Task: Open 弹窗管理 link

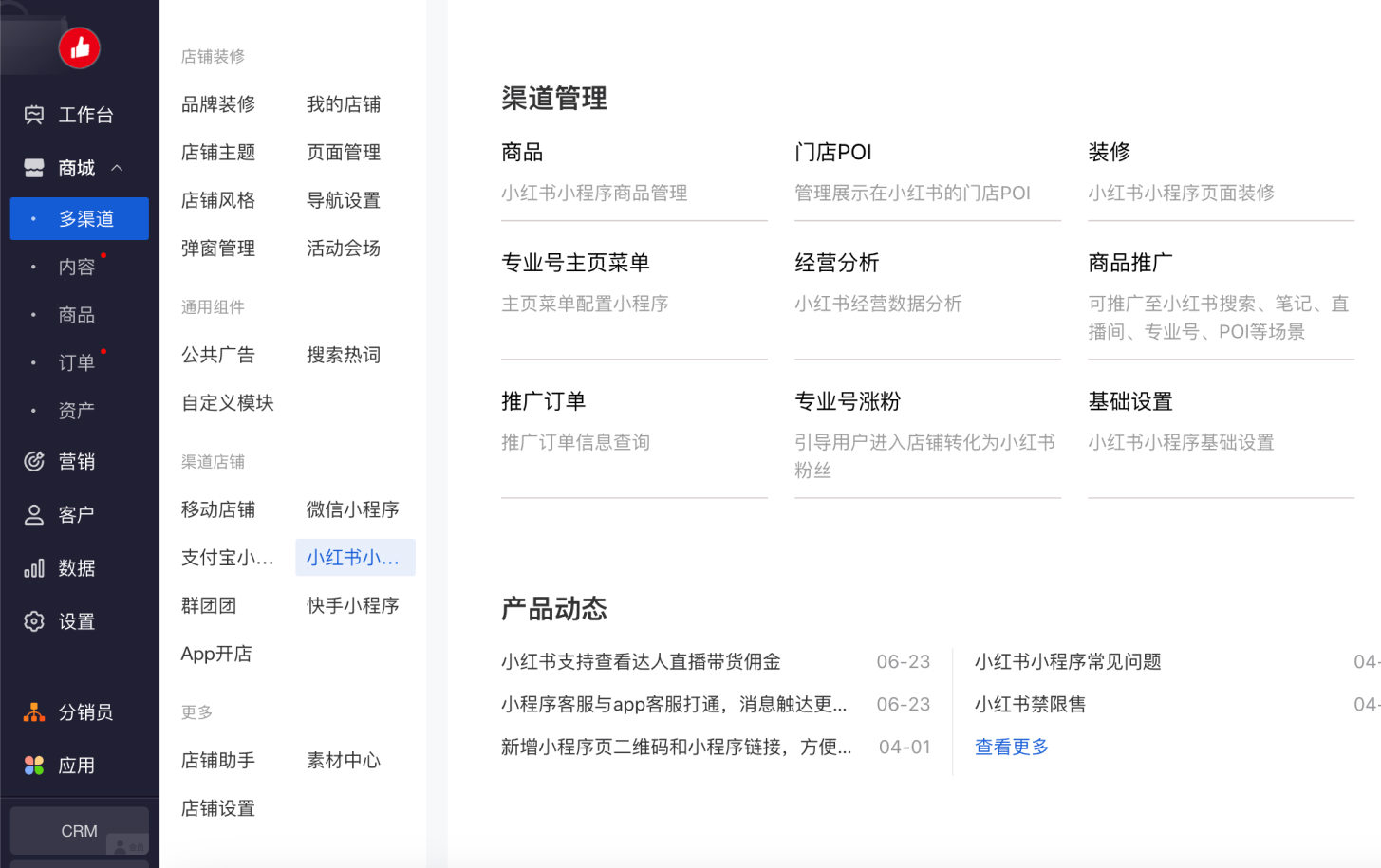Action: (x=218, y=249)
